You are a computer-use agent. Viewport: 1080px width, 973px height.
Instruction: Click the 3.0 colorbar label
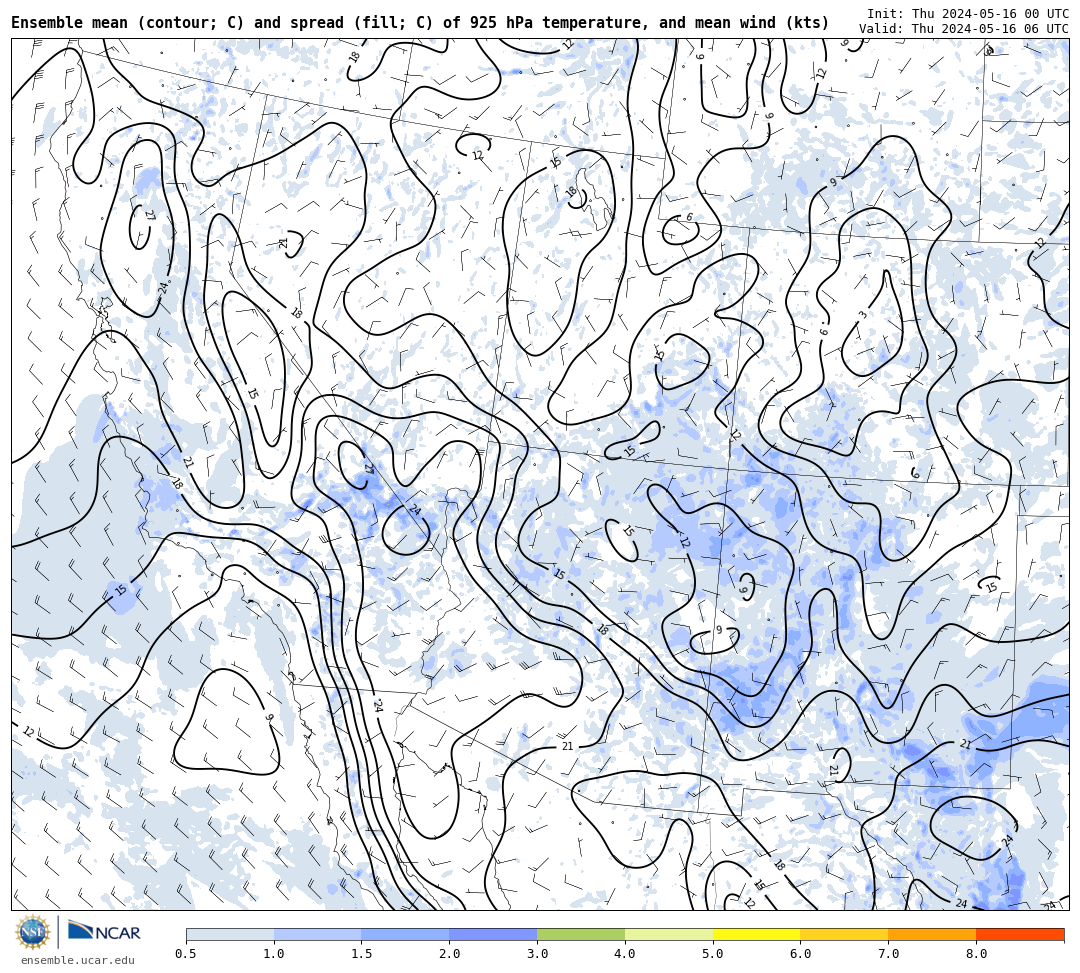pyautogui.click(x=537, y=954)
